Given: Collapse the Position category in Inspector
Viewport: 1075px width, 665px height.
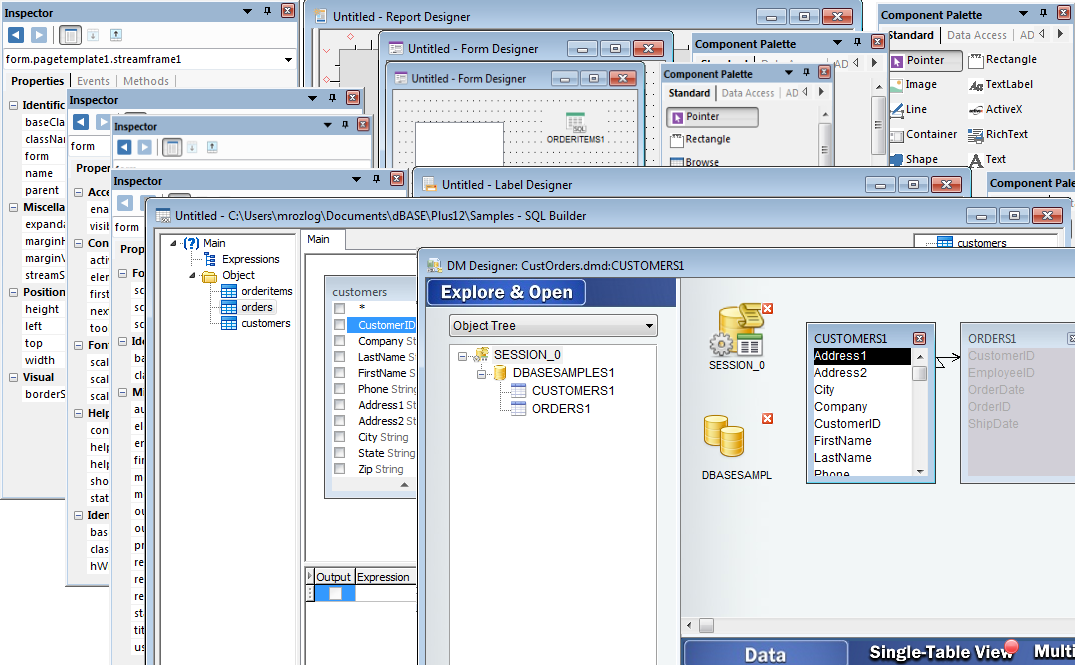Looking at the screenshot, I should point(14,293).
